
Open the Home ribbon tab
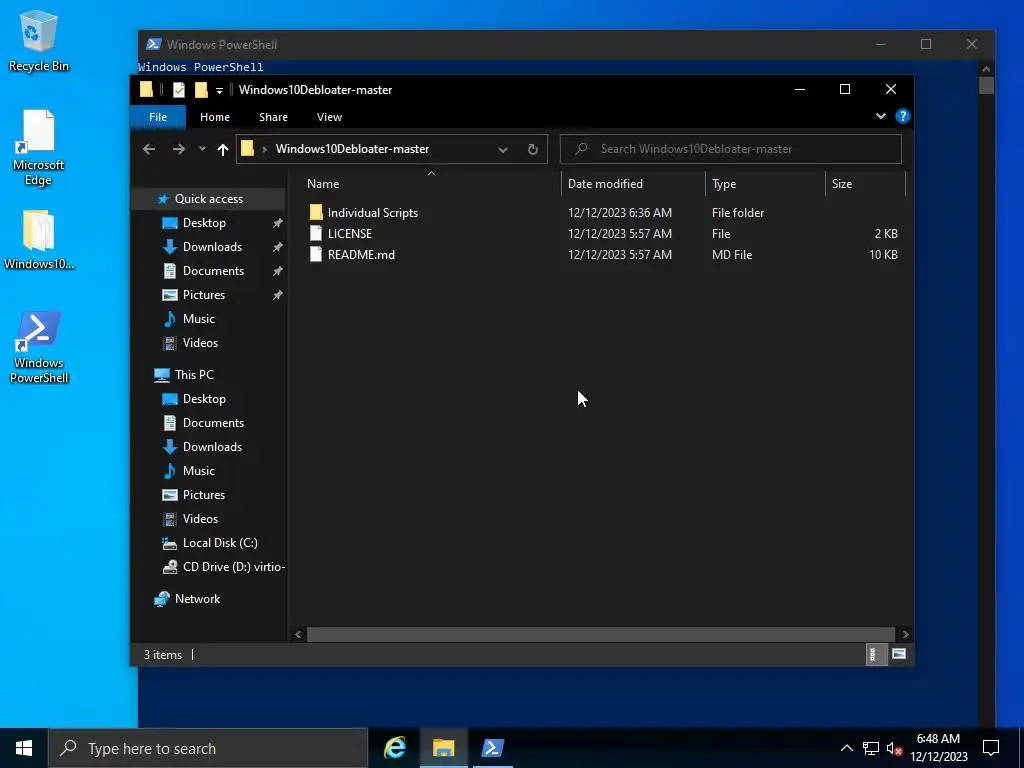tap(215, 117)
